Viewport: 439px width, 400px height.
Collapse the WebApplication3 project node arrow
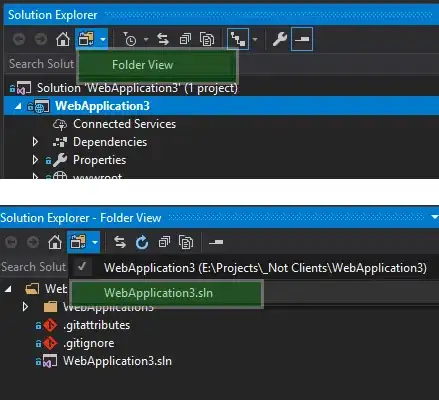coord(18,106)
